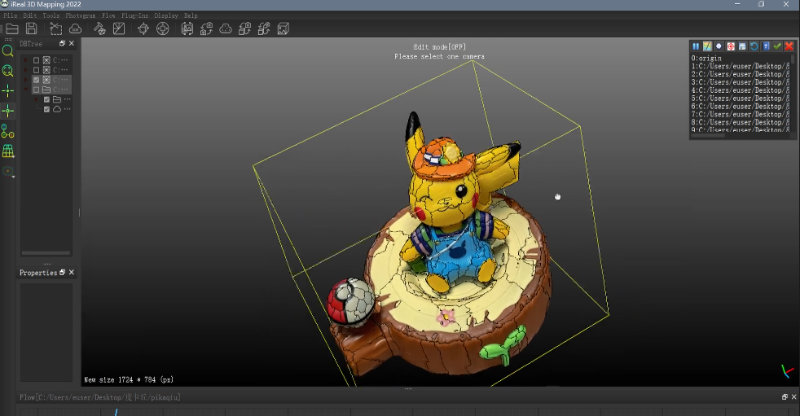Click the Open folder icon in toolbar

point(12,29)
